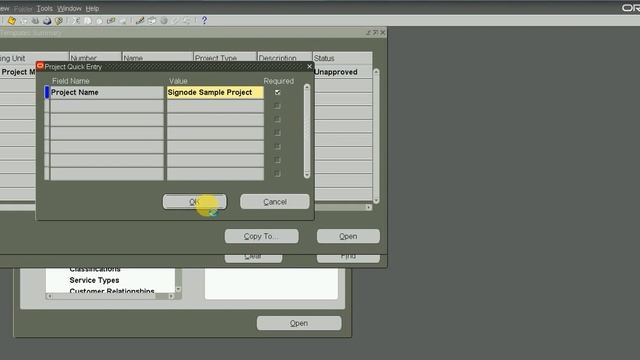The height and width of the screenshot is (360, 640).
Task: Close the Project Quick Entry dialog
Action: 309,67
